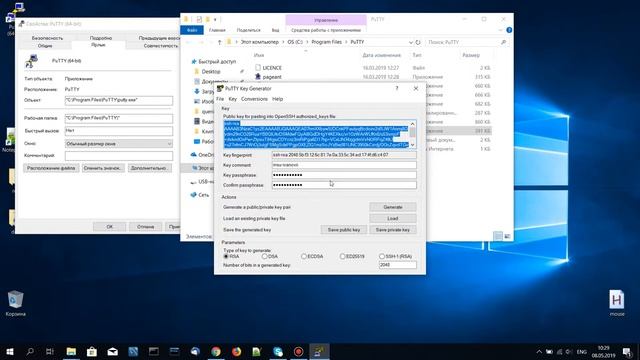This screenshot has height=360, width=640.
Task: Open the Вид ribbon tab in Explorer
Action: click(276, 30)
